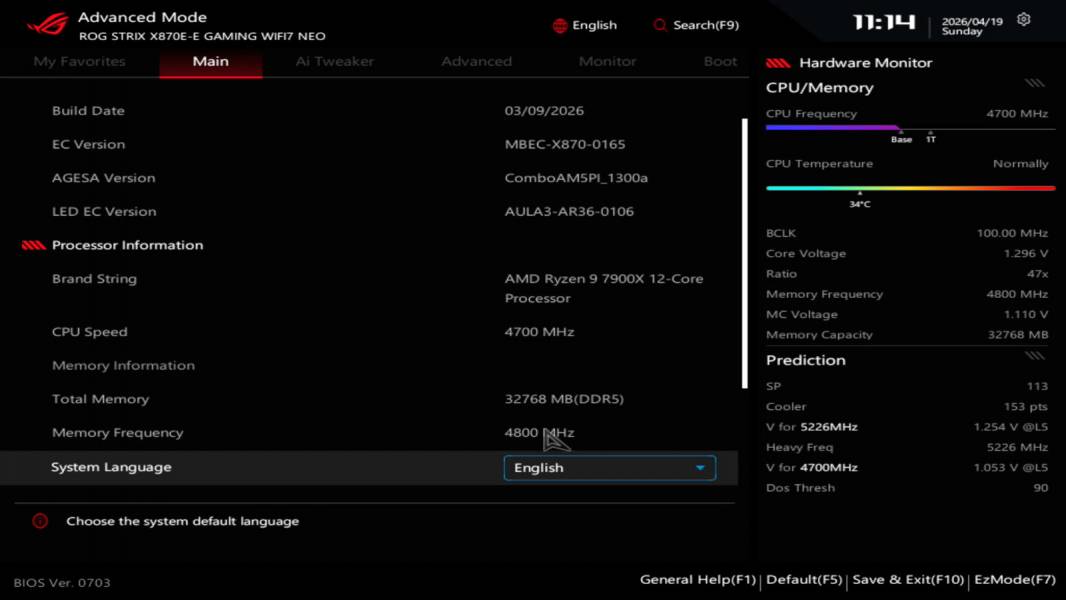Select the System Language row label
1066x600 pixels.
[x=111, y=467]
